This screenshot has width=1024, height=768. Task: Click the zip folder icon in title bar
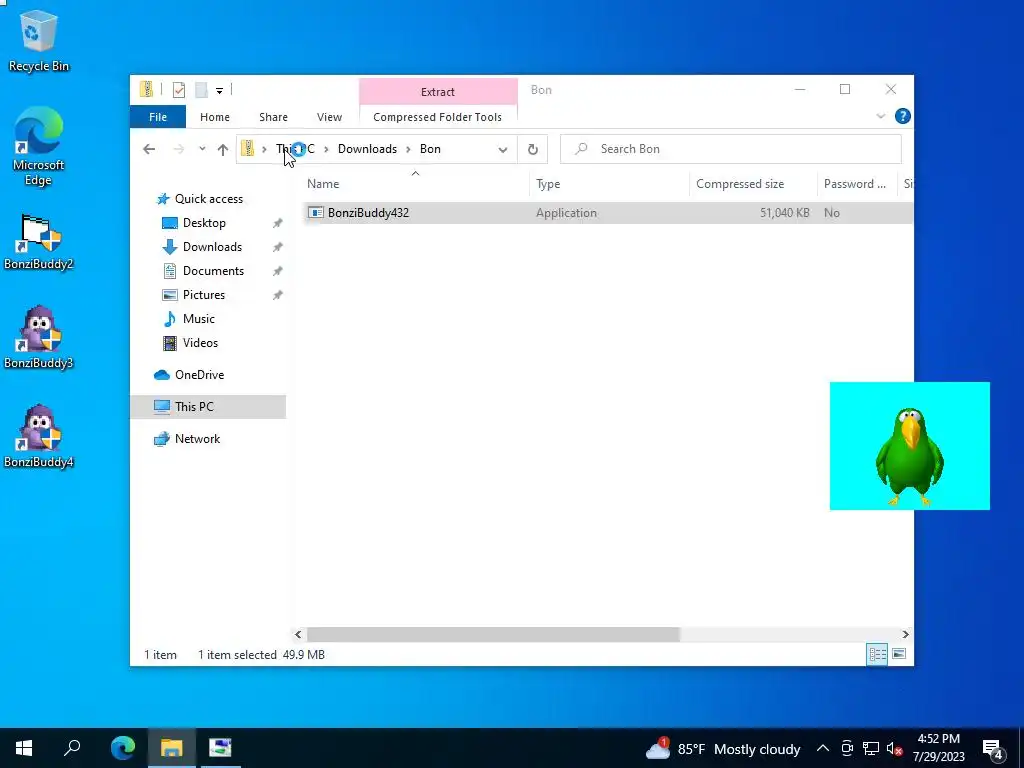(x=146, y=89)
